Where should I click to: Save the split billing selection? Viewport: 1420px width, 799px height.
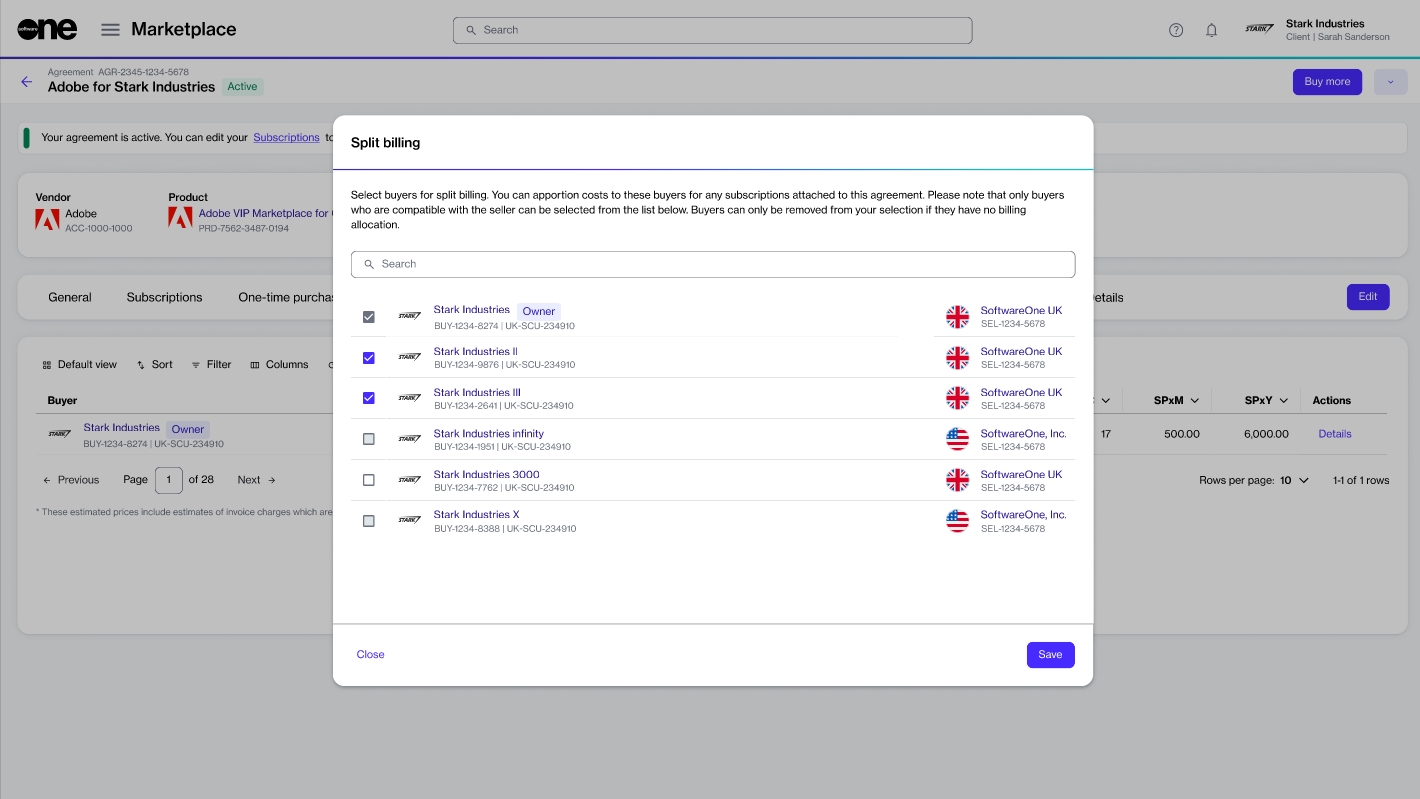tap(1050, 655)
